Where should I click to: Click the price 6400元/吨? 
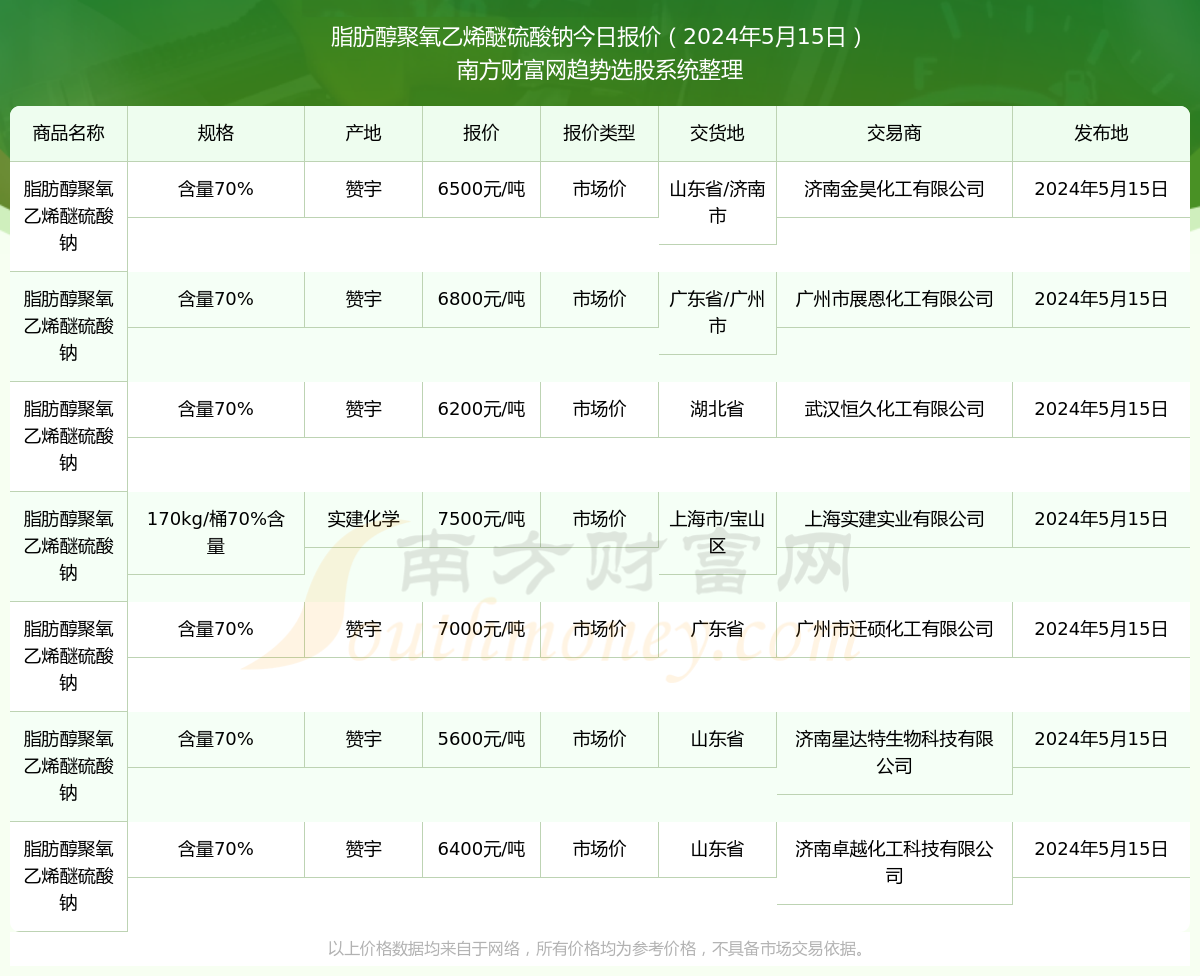coord(482,849)
